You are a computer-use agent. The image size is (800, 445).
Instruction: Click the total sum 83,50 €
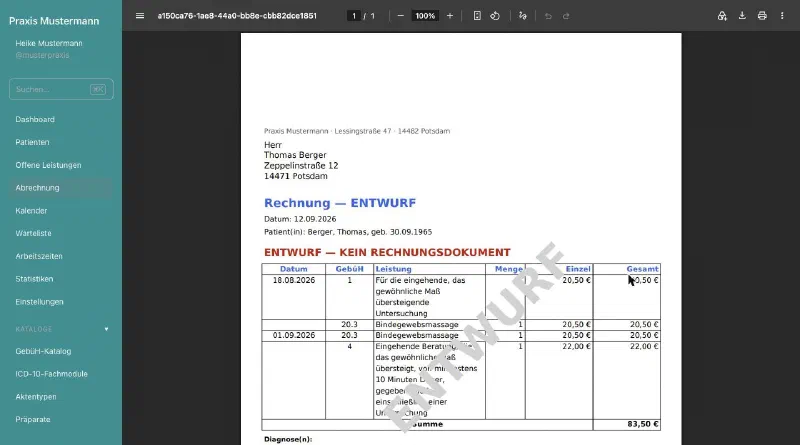(643, 424)
